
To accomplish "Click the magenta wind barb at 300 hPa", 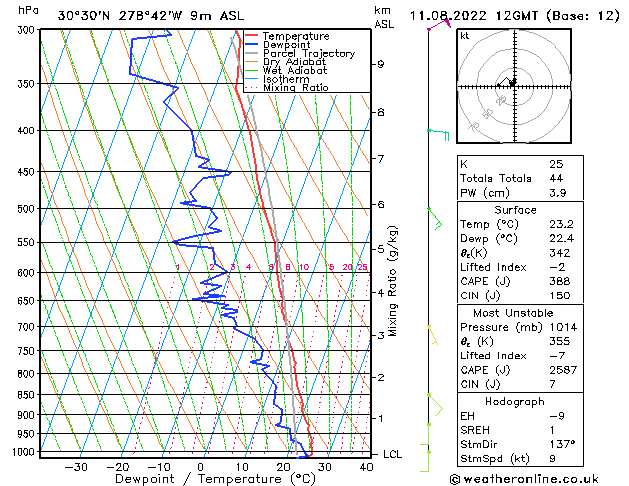I will point(439,24).
